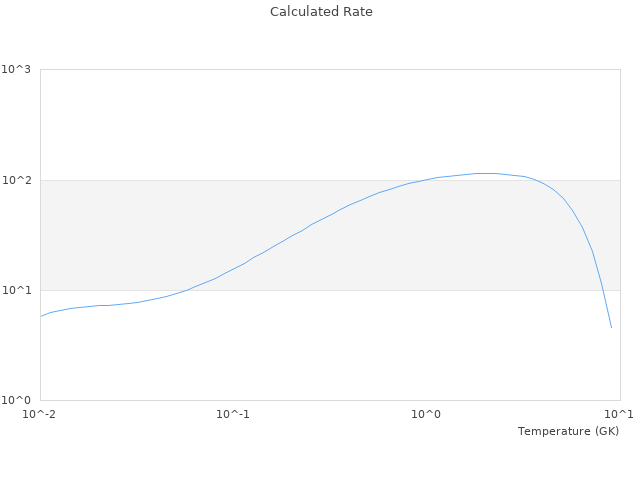Click the "Calculated Rate" chart title

click(x=320, y=12)
